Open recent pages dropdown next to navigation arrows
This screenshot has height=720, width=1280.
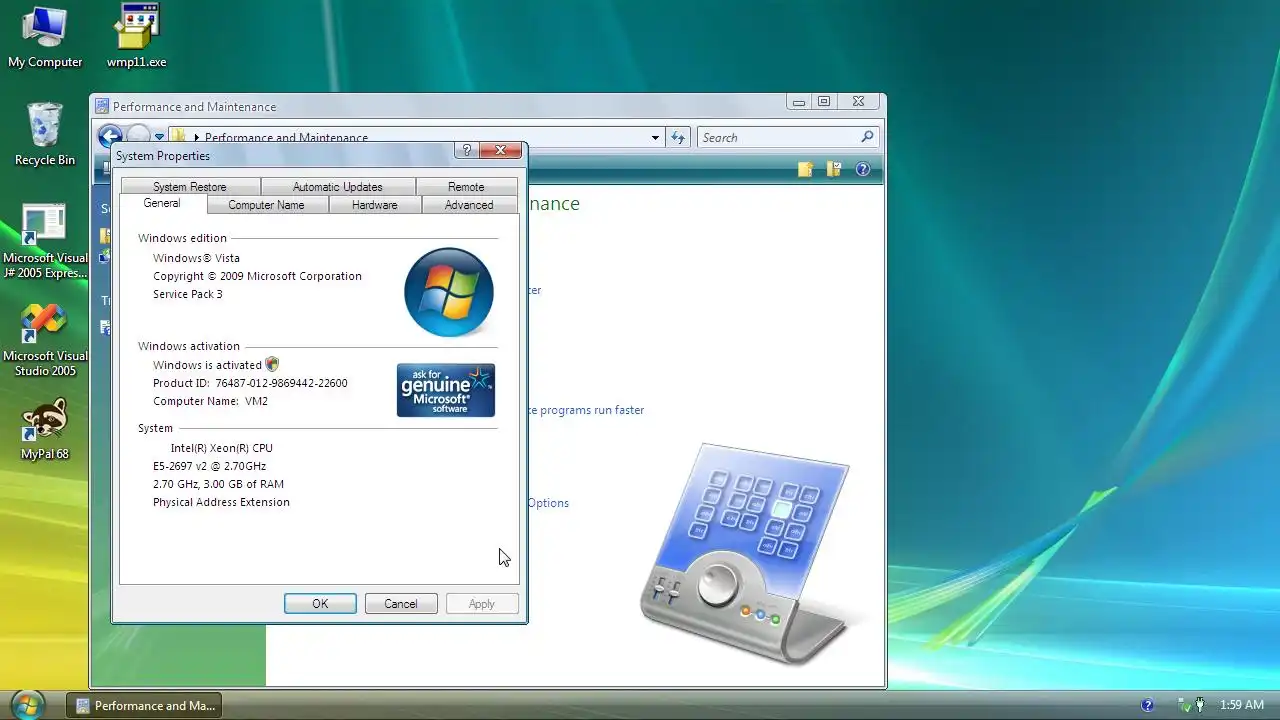tap(159, 138)
